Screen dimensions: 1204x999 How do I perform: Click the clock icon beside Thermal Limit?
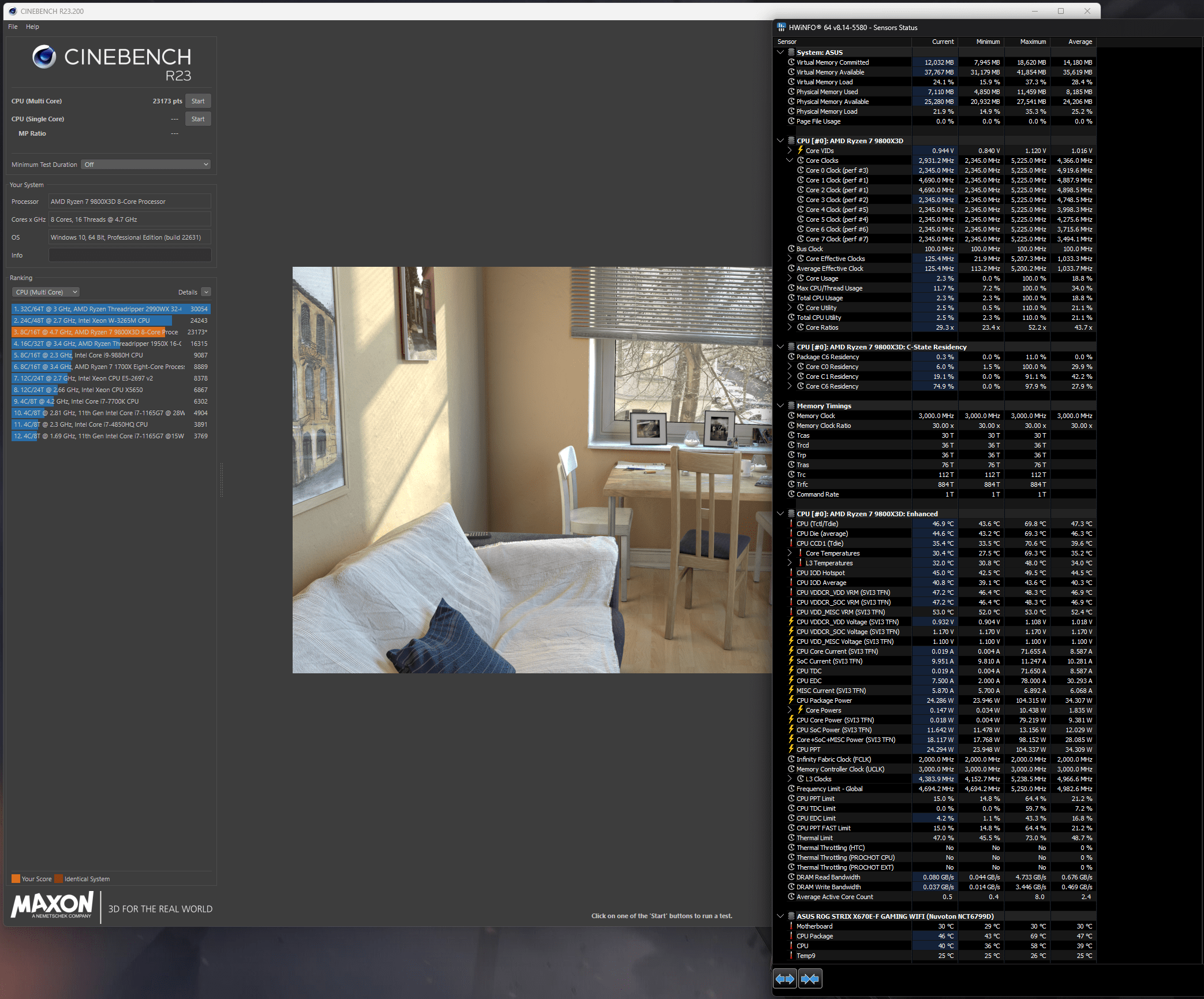point(791,837)
